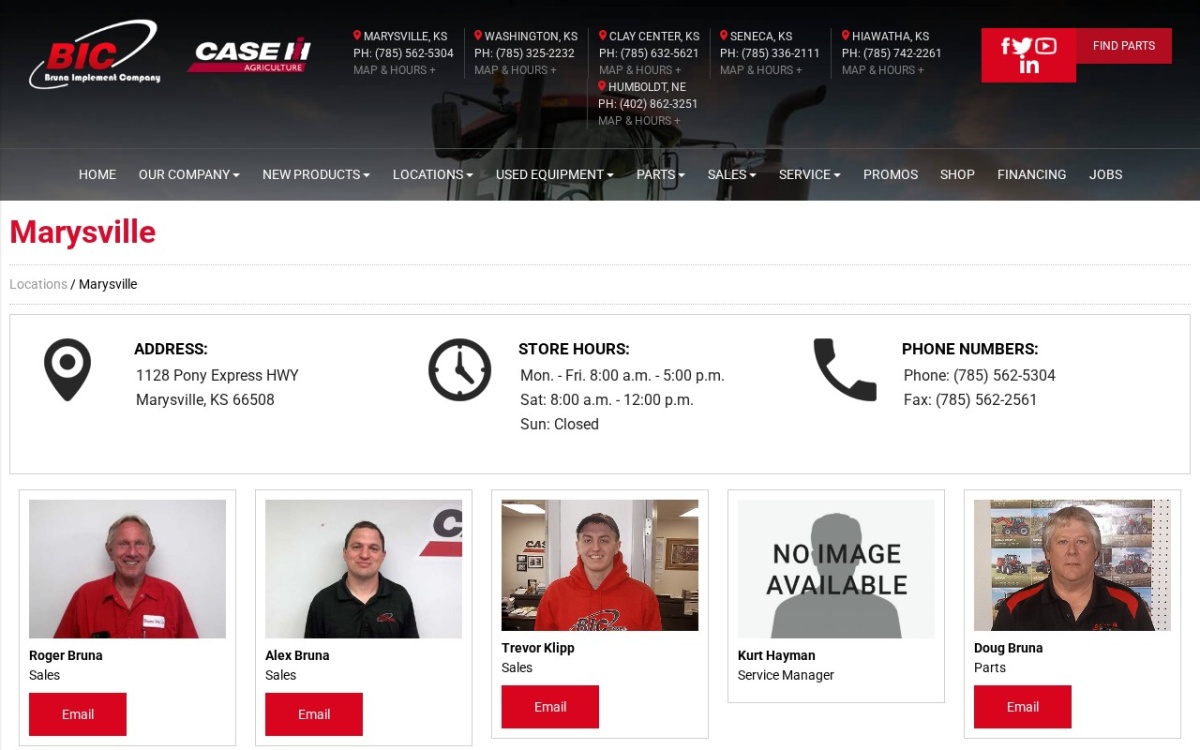
Task: Email Alex Bruna
Action: 314,714
